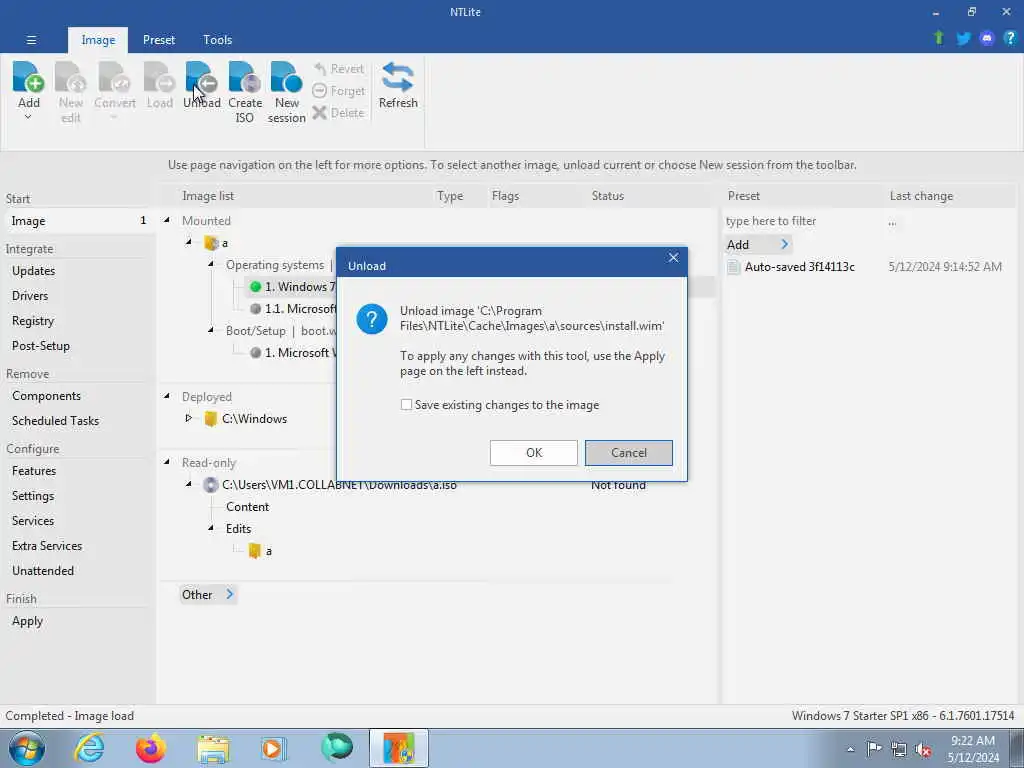Screen dimensions: 1024x768
Task: Launch Internet Explorer from the taskbar
Action: (x=89, y=748)
